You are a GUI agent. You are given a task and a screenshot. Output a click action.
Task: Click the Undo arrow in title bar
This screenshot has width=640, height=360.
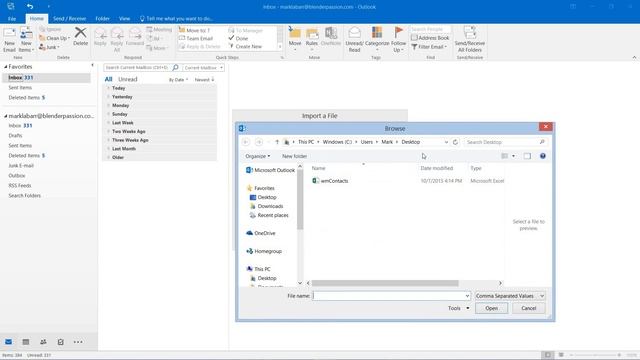pos(30,6)
